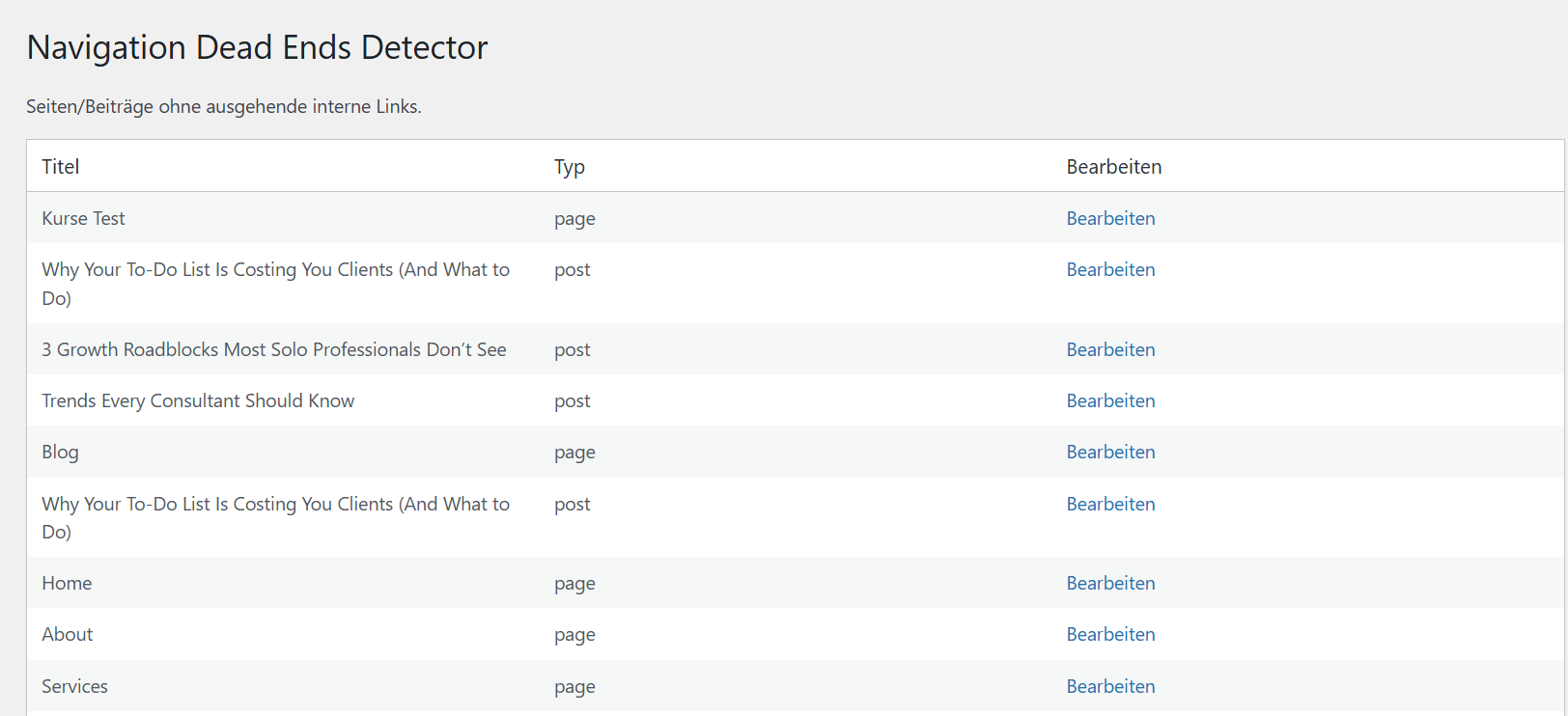Click Bearbeiten link for Kurse Test
Image resolution: width=1568 pixels, height=716 pixels.
pyautogui.click(x=1110, y=218)
